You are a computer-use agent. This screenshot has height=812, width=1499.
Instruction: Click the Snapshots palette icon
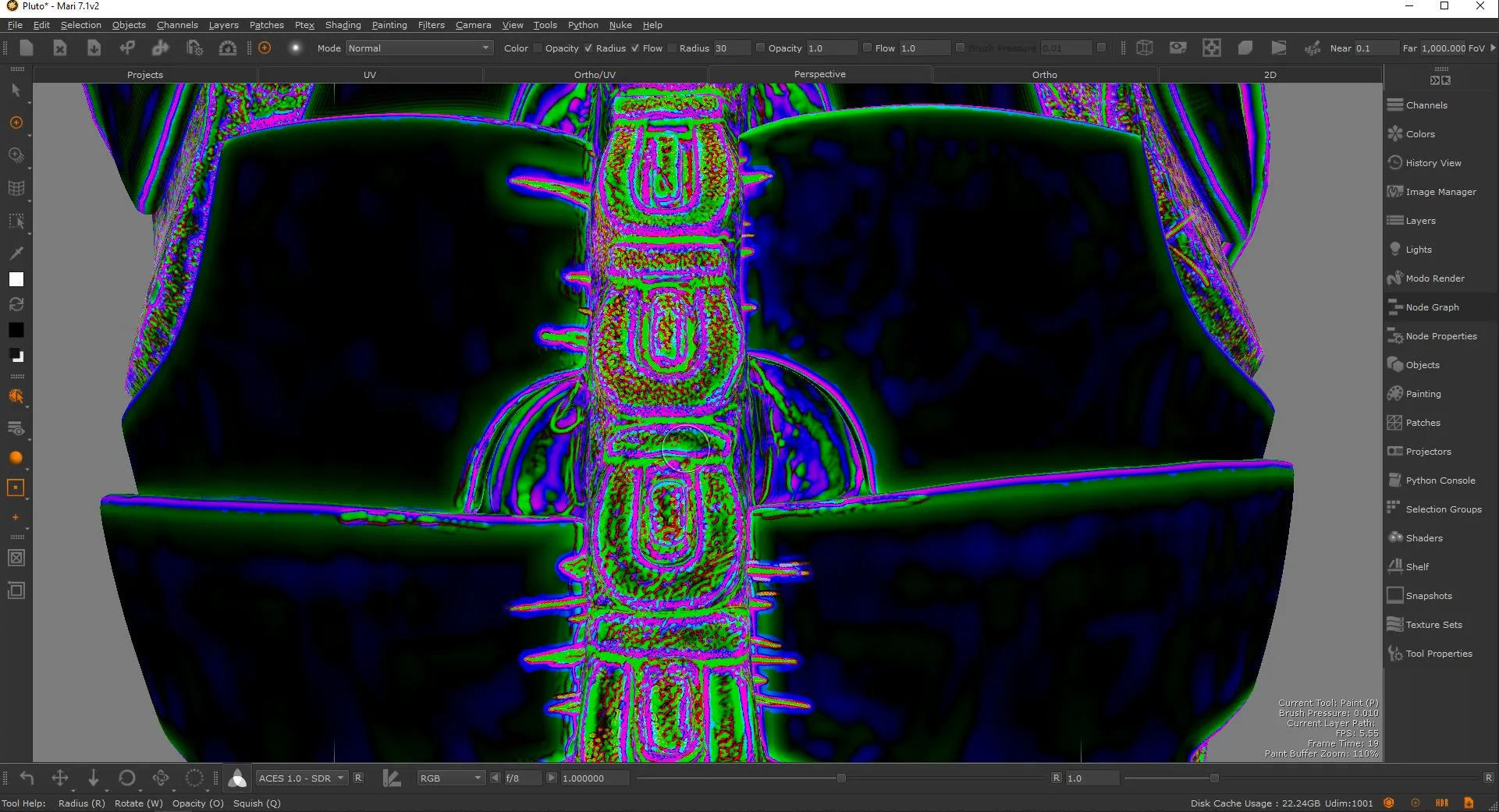tap(1395, 596)
